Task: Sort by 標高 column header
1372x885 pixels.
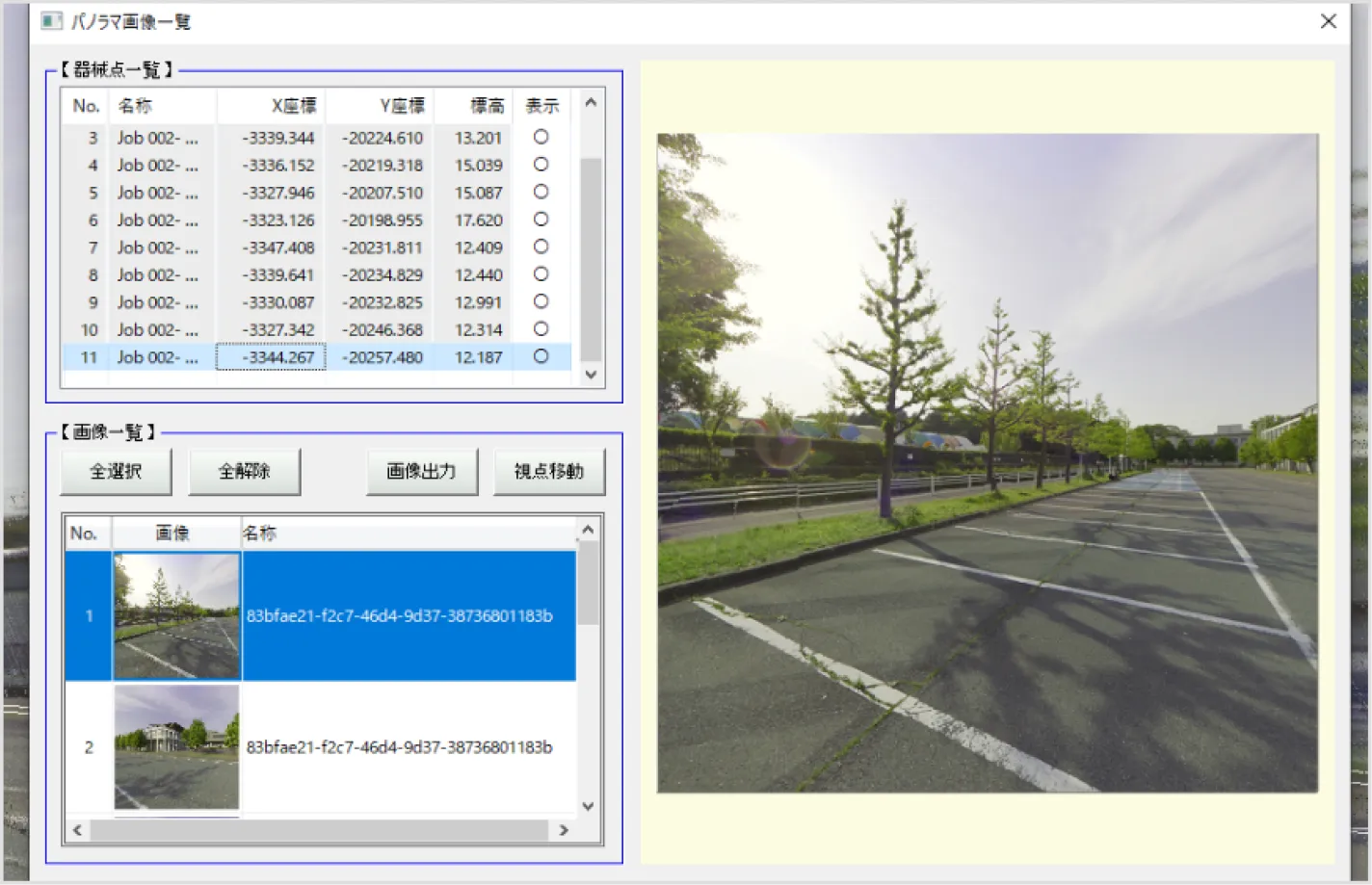Action: pos(476,106)
